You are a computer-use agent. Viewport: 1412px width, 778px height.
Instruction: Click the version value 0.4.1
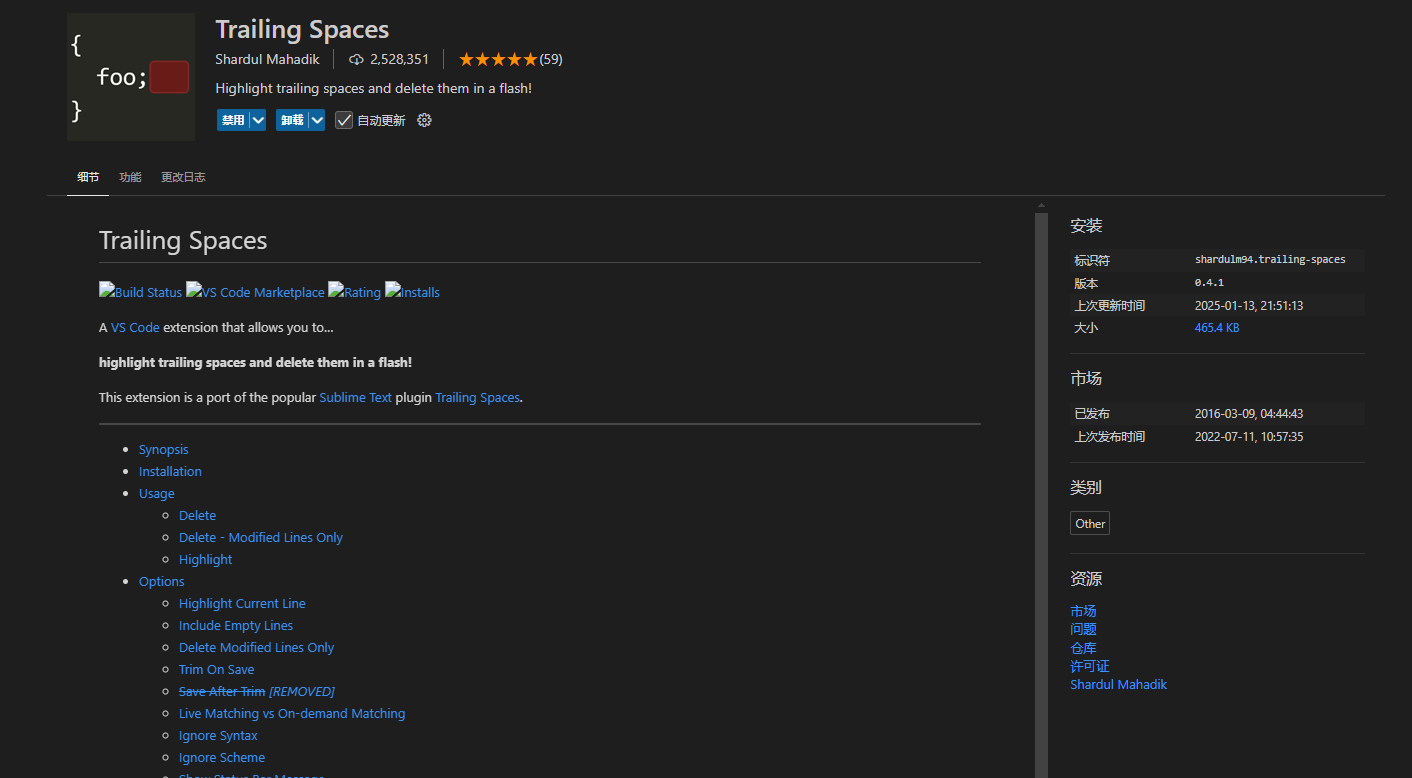tap(1209, 283)
